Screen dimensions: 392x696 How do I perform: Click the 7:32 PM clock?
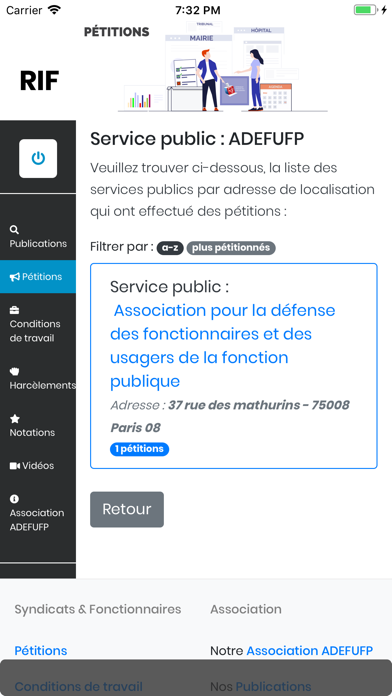pos(198,10)
